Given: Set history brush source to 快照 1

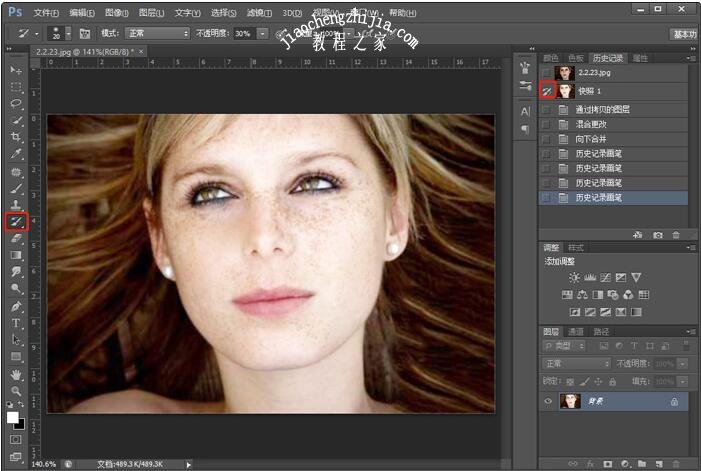Looking at the screenshot, I should tap(547, 90).
